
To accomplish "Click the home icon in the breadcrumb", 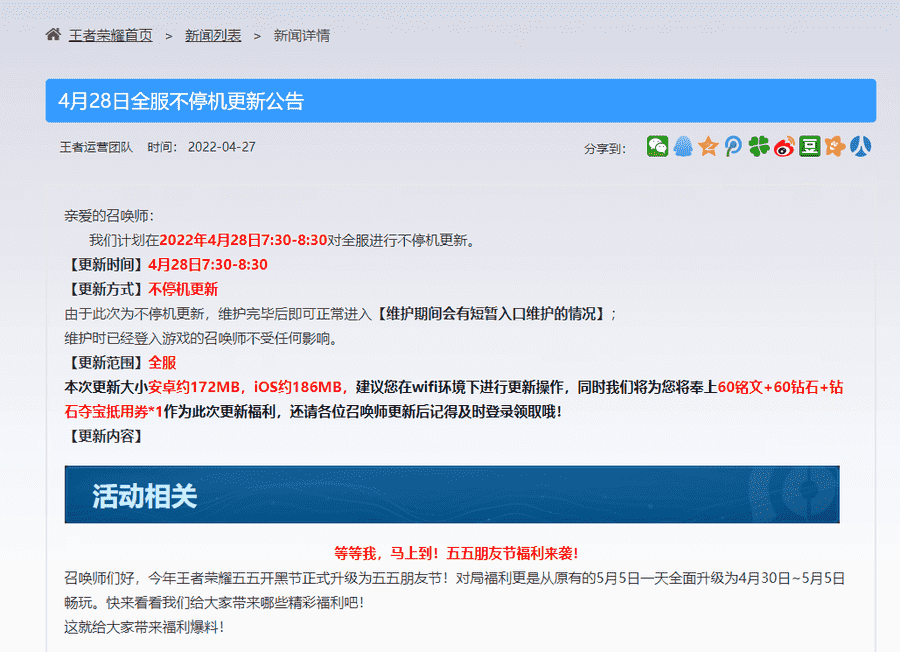I will click(53, 34).
